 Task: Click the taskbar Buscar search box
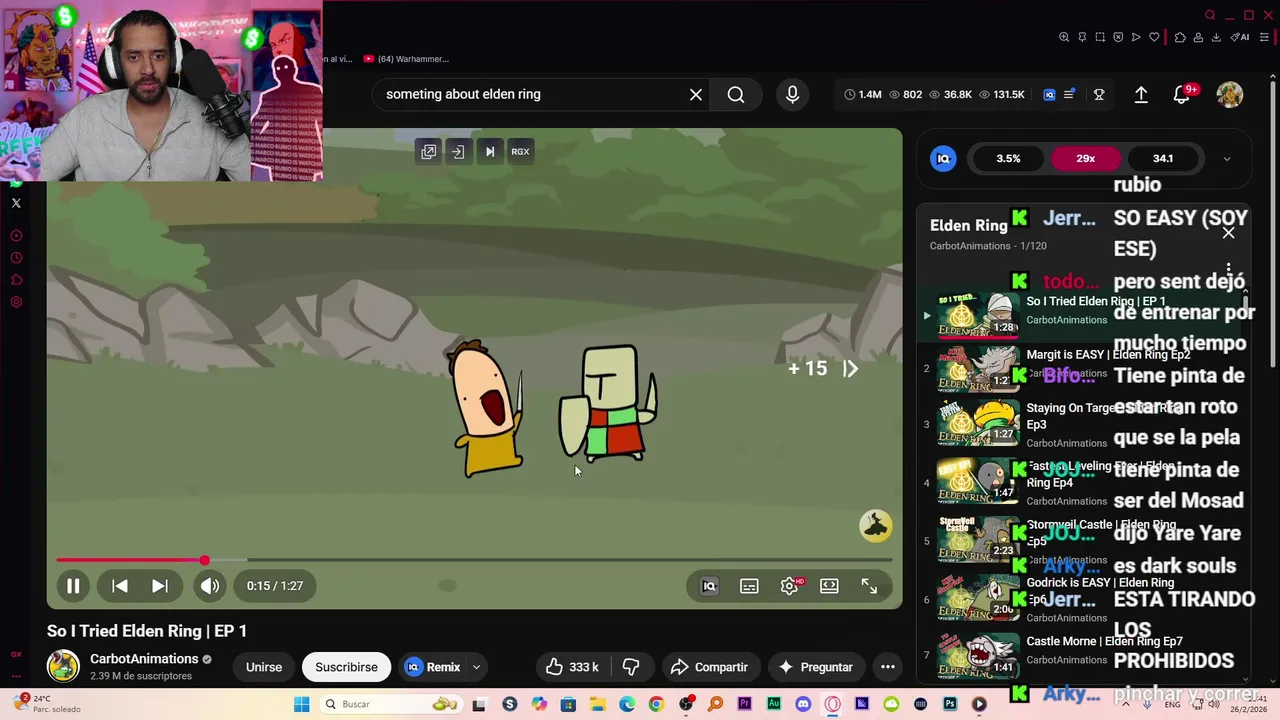pyautogui.click(x=392, y=704)
